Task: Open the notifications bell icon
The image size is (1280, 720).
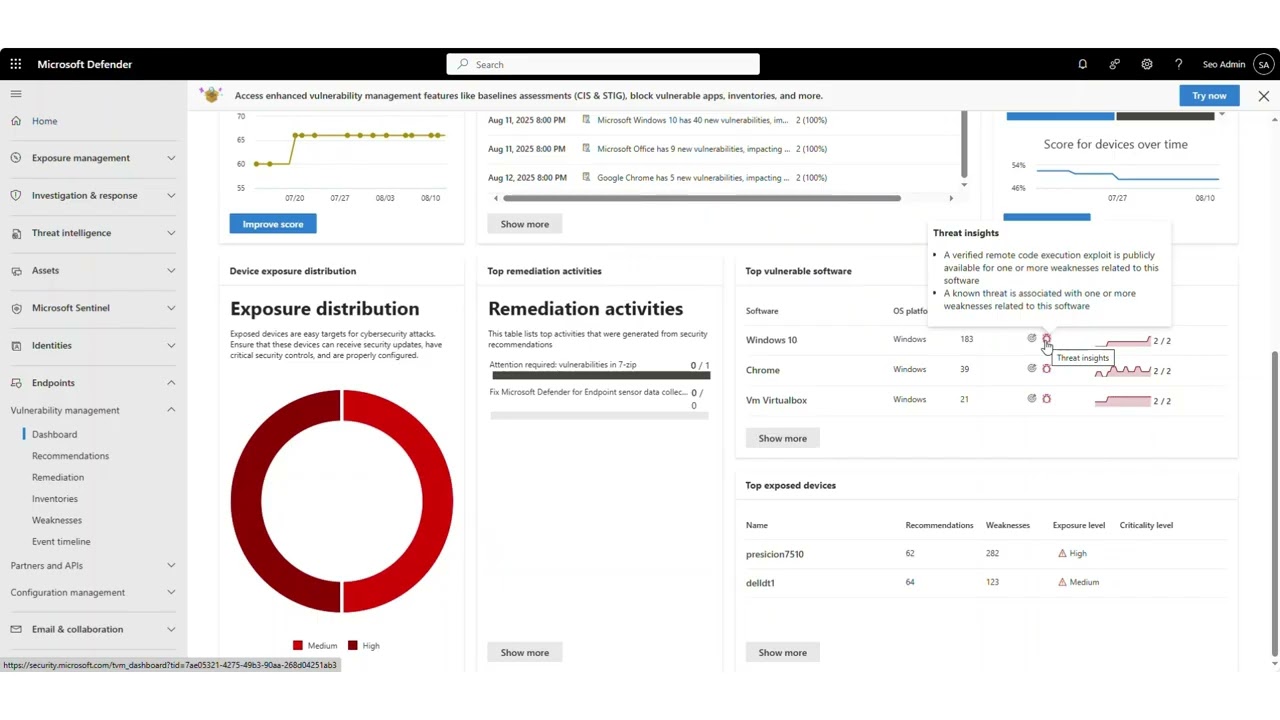Action: pos(1082,64)
